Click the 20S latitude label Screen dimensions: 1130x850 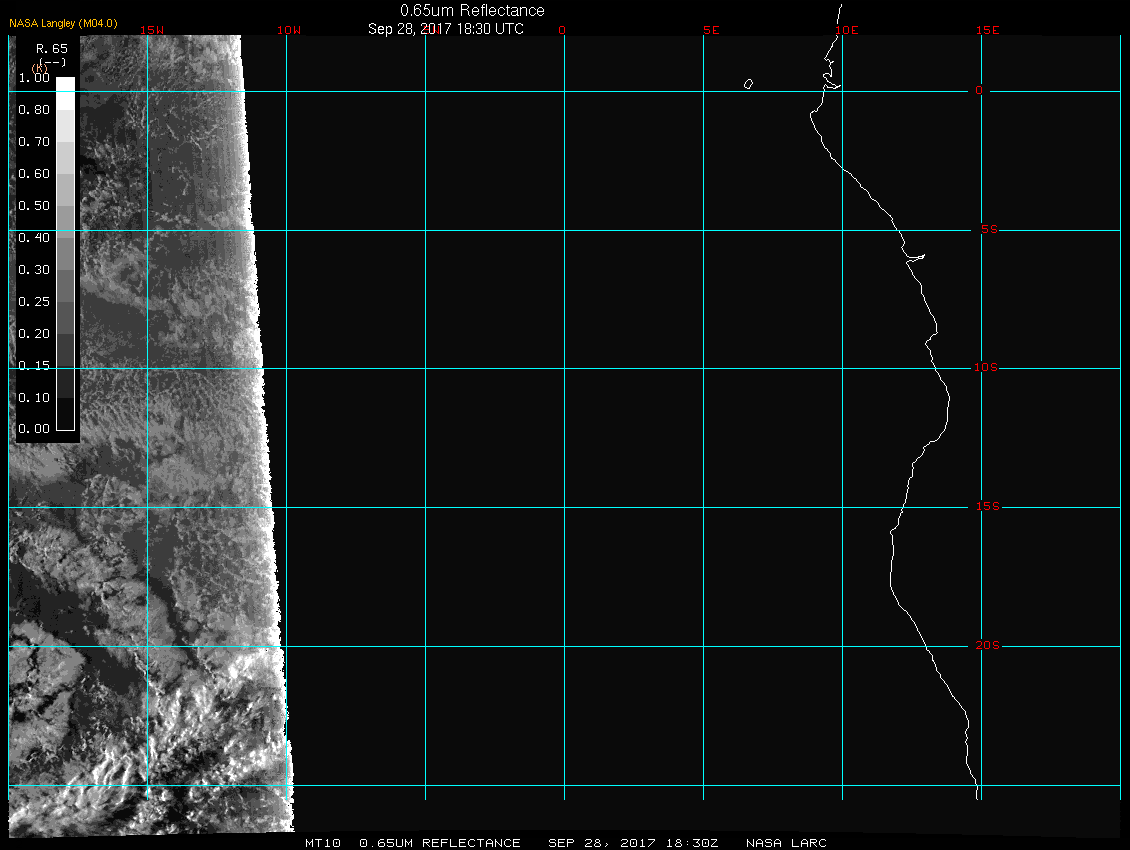click(x=985, y=646)
